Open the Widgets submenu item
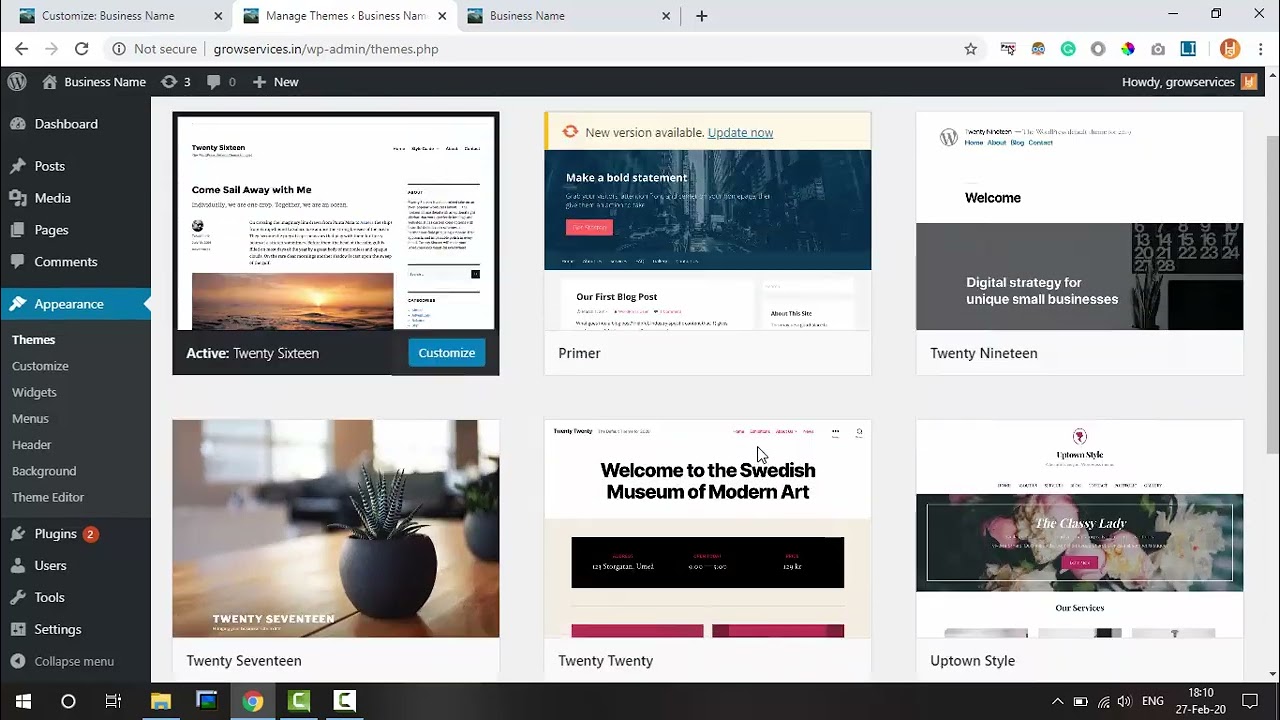Screen dimensions: 1280x720 [x=34, y=392]
